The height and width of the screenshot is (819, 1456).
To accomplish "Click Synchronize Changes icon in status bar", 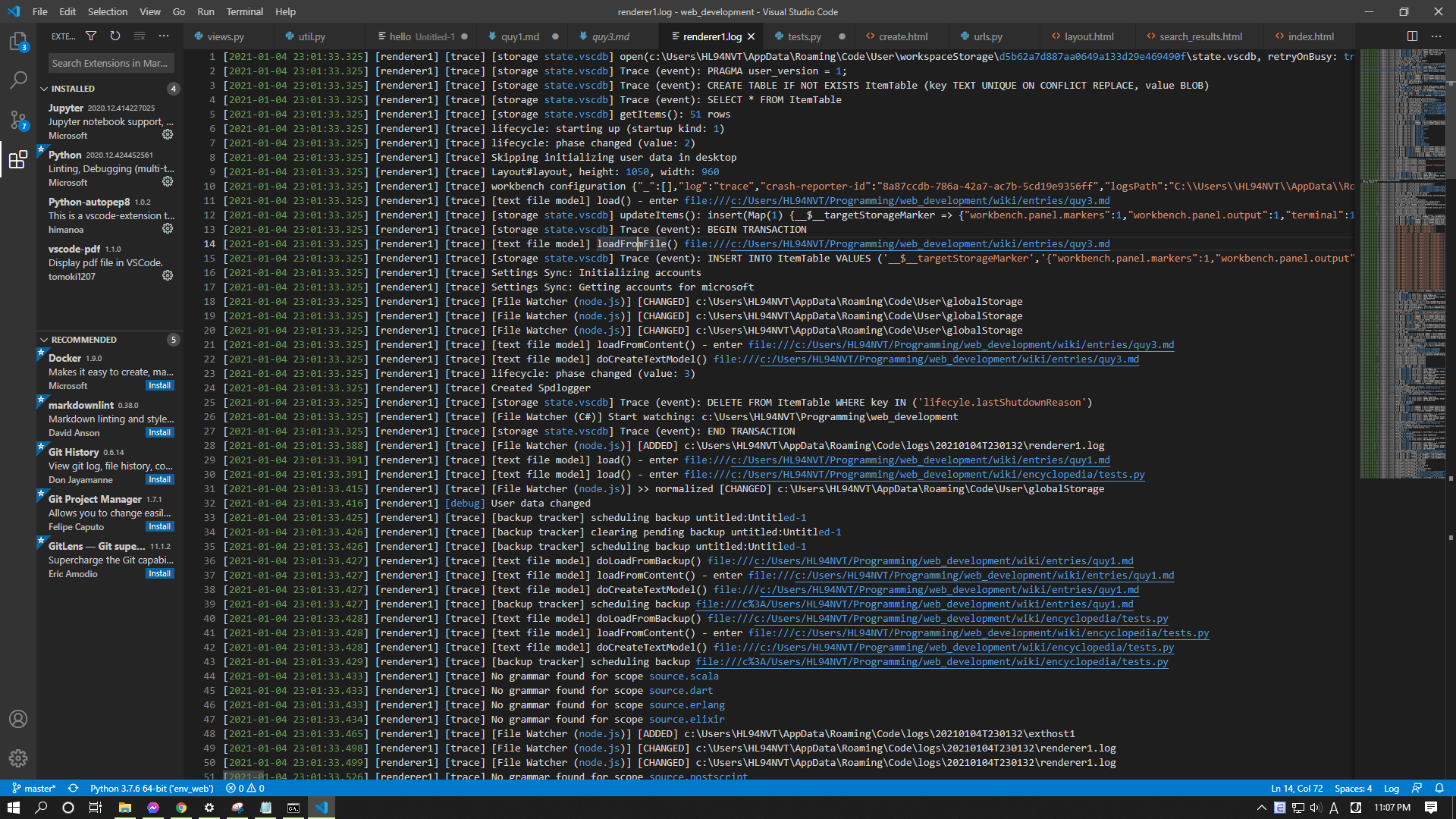I will 73,788.
